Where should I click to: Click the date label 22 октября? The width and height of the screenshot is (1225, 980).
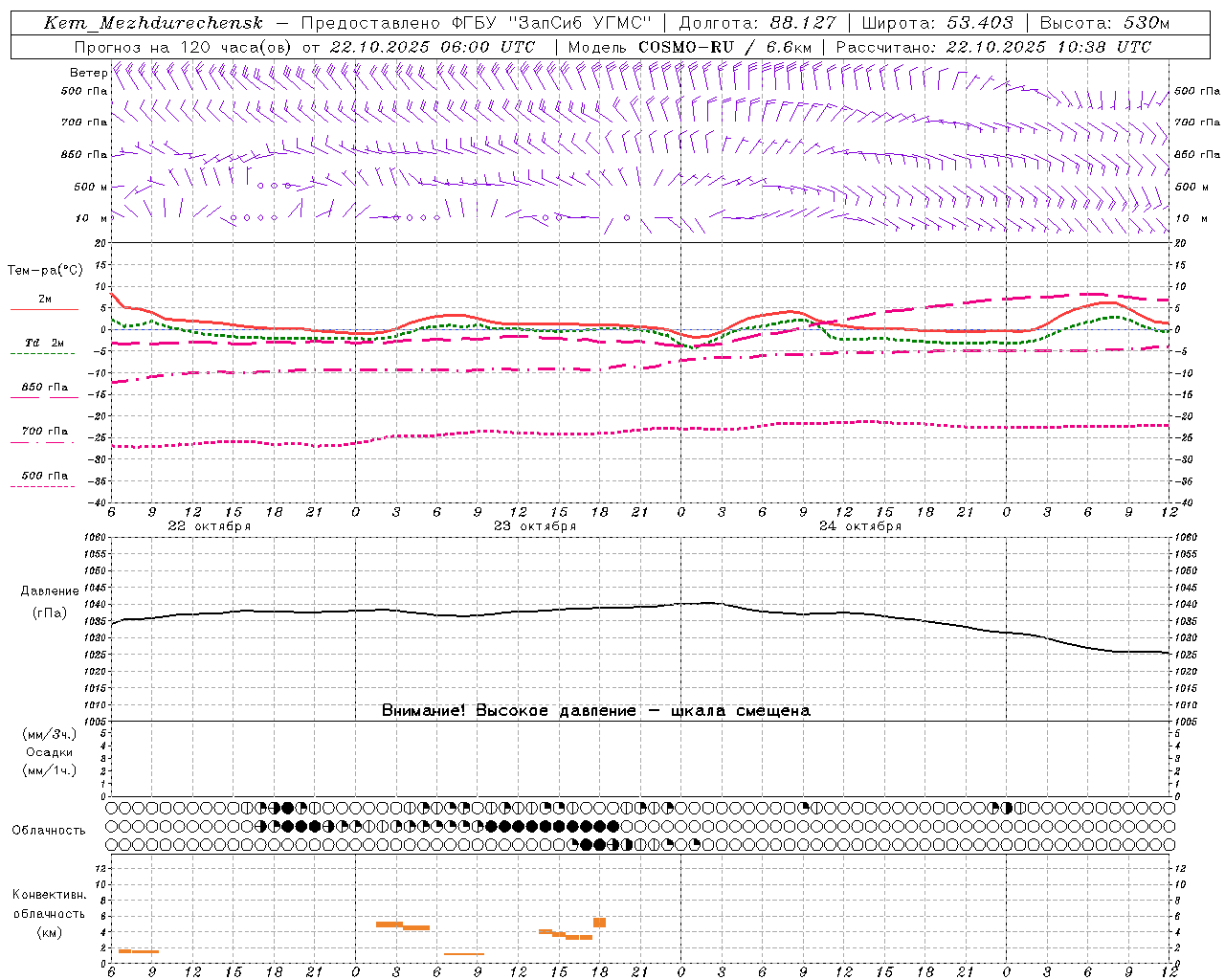pos(210,526)
